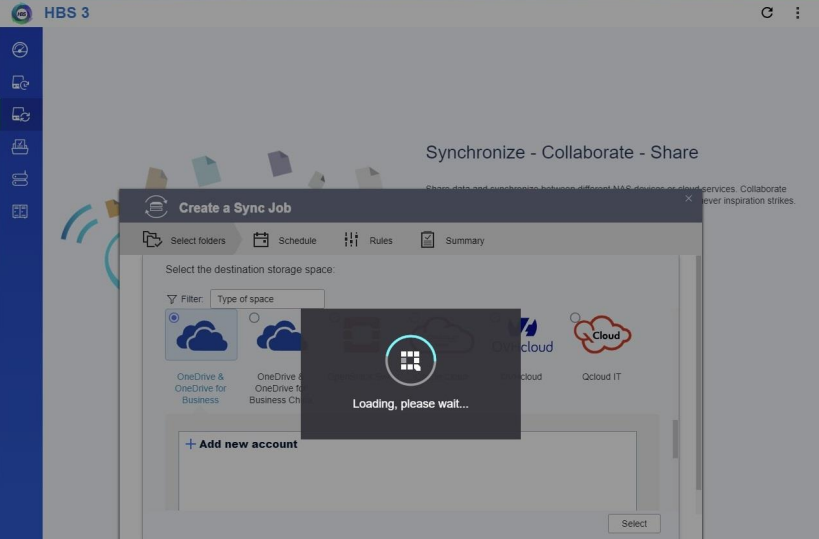
Task: Click the Select button
Action: (x=634, y=523)
